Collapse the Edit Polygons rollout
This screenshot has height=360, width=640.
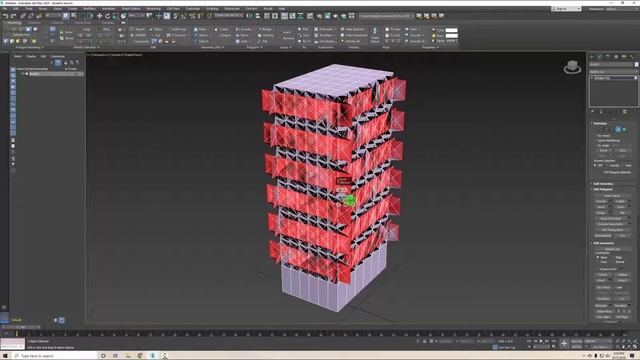(602, 189)
